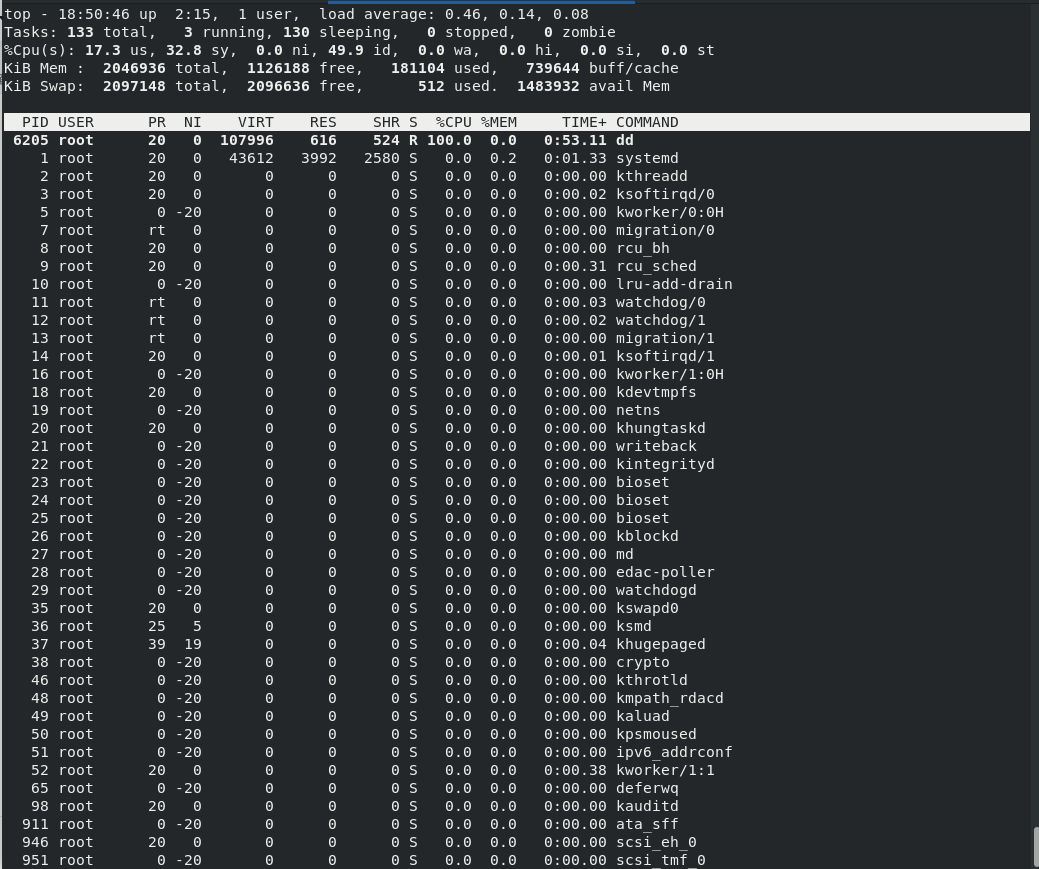Select the ksoftirqd/0 process entry

point(665,194)
